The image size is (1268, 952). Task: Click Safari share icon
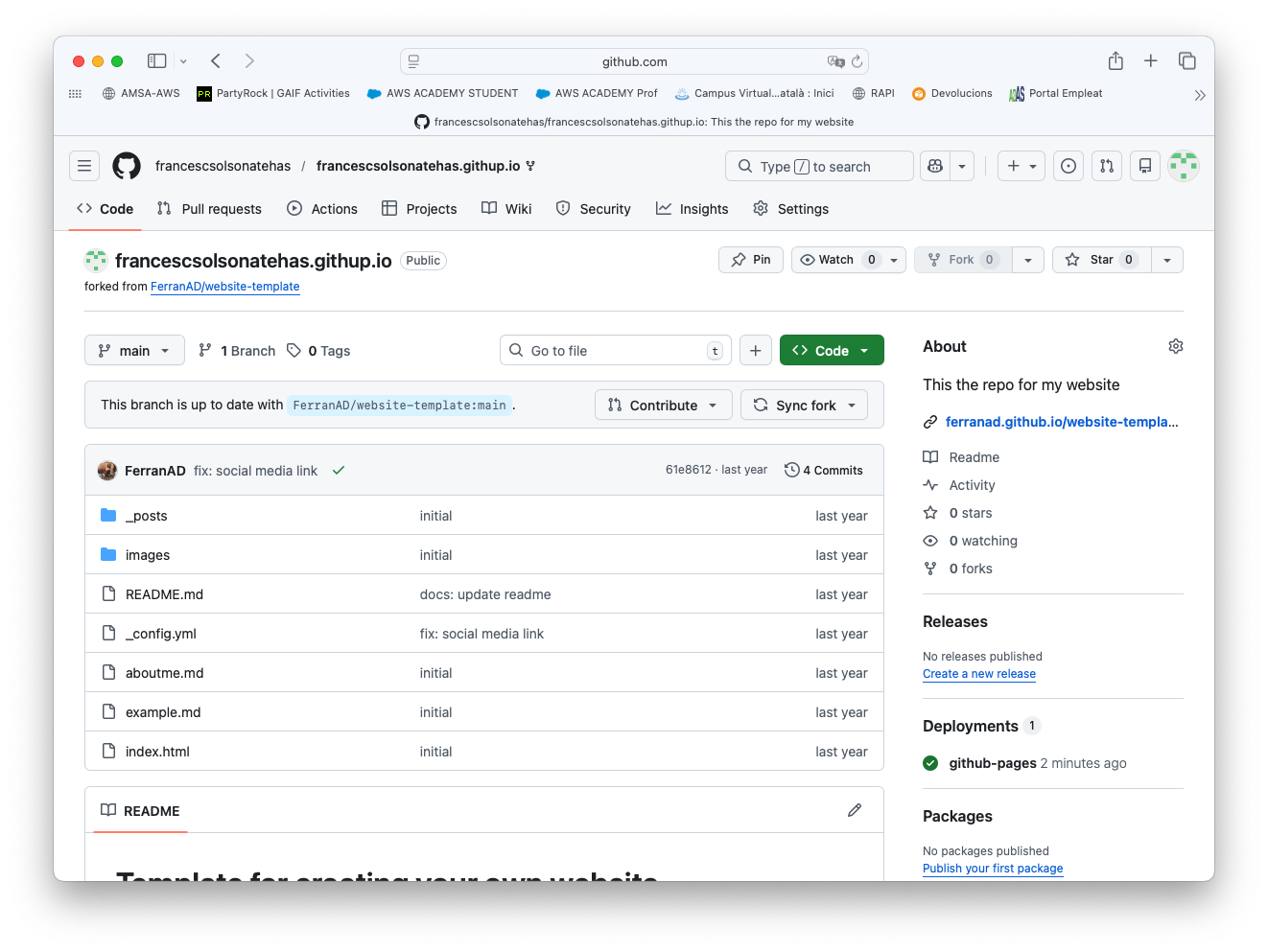(1115, 61)
